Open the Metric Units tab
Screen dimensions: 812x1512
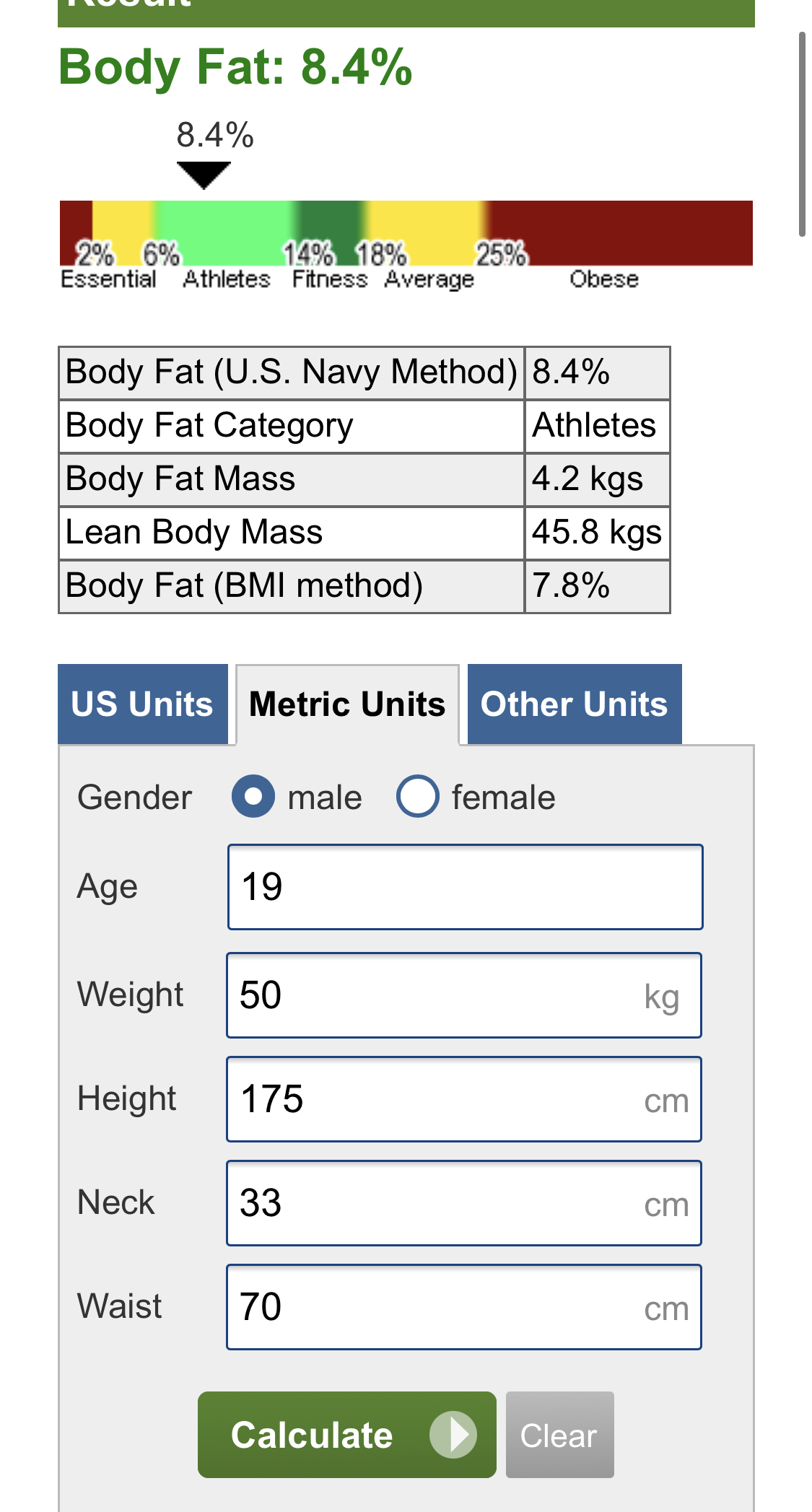(x=347, y=704)
